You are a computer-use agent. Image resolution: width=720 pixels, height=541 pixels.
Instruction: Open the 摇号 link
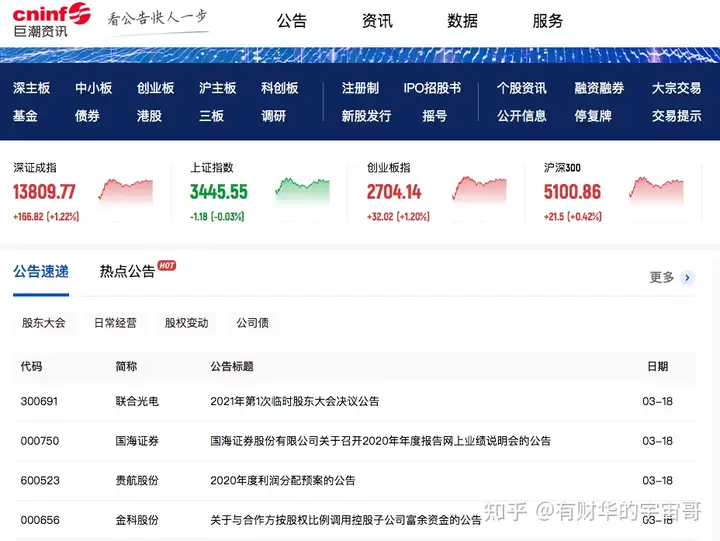434,116
